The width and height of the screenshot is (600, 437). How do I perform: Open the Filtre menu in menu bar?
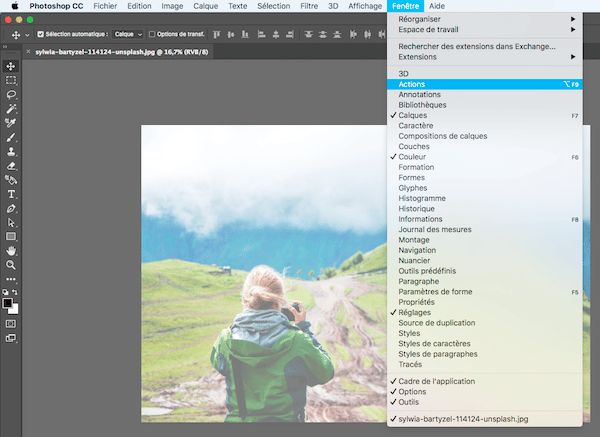tap(309, 6)
